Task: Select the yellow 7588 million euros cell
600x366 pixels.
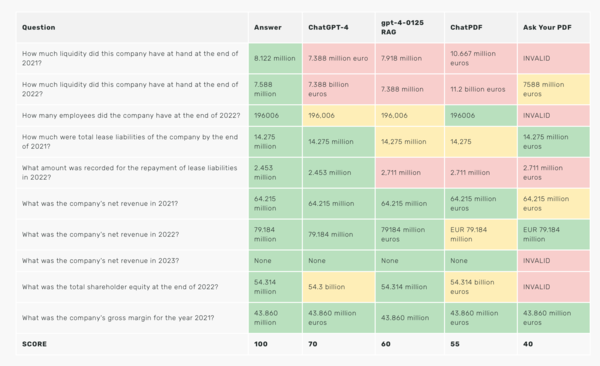Action: [554, 89]
